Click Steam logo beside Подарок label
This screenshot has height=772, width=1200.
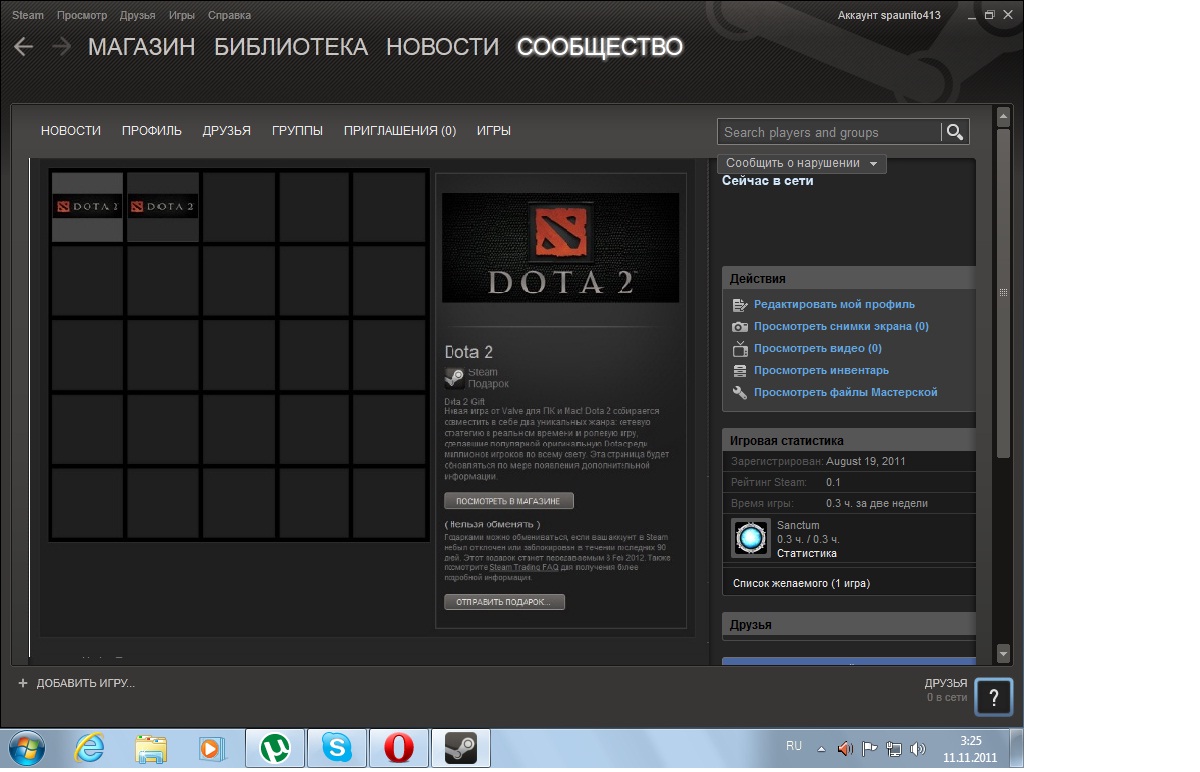[x=454, y=378]
